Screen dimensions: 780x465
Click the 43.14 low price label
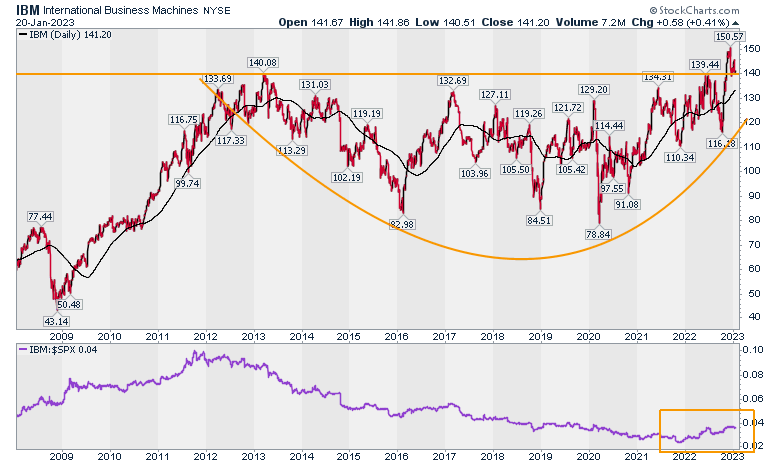point(56,322)
